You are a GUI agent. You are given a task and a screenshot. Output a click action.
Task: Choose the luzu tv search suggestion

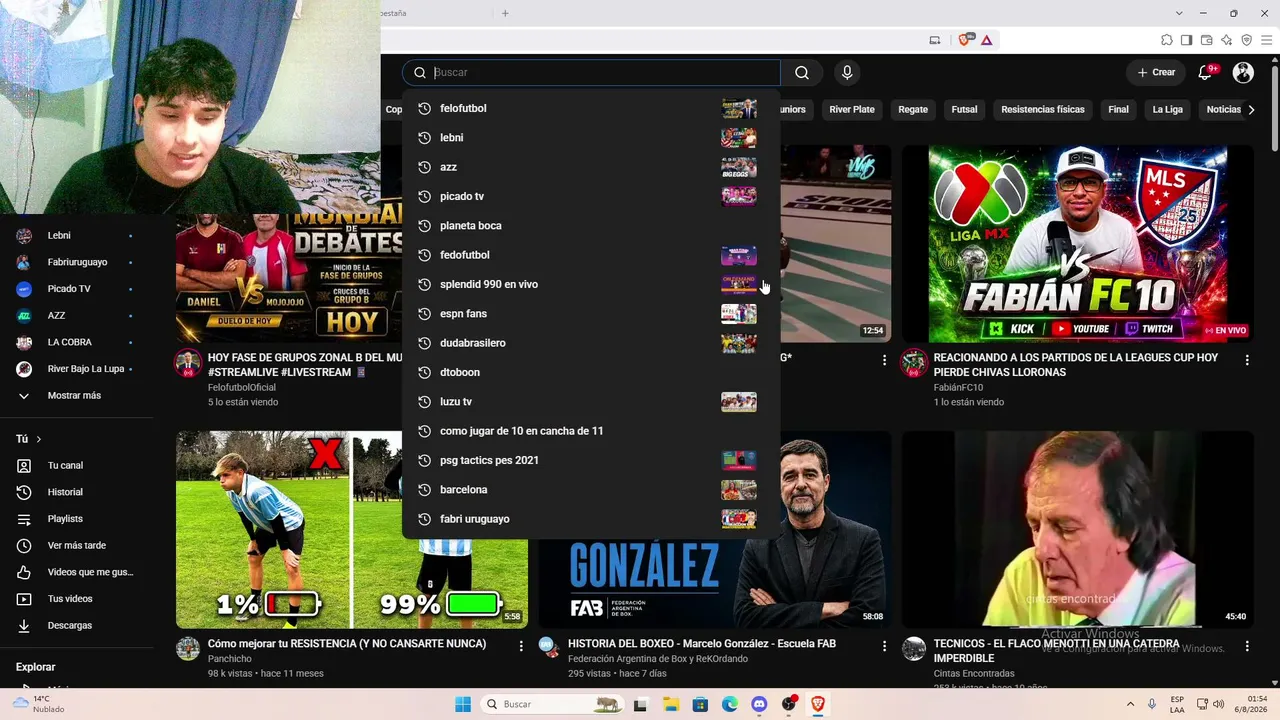coord(591,401)
